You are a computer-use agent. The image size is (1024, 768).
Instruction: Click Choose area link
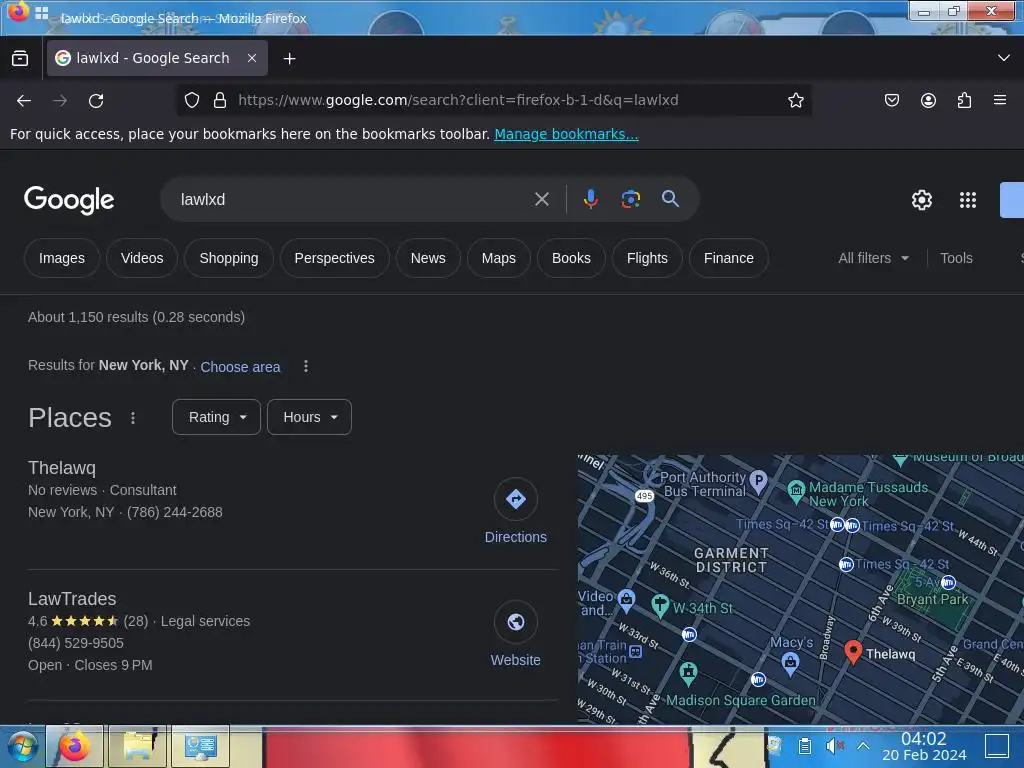click(x=240, y=367)
